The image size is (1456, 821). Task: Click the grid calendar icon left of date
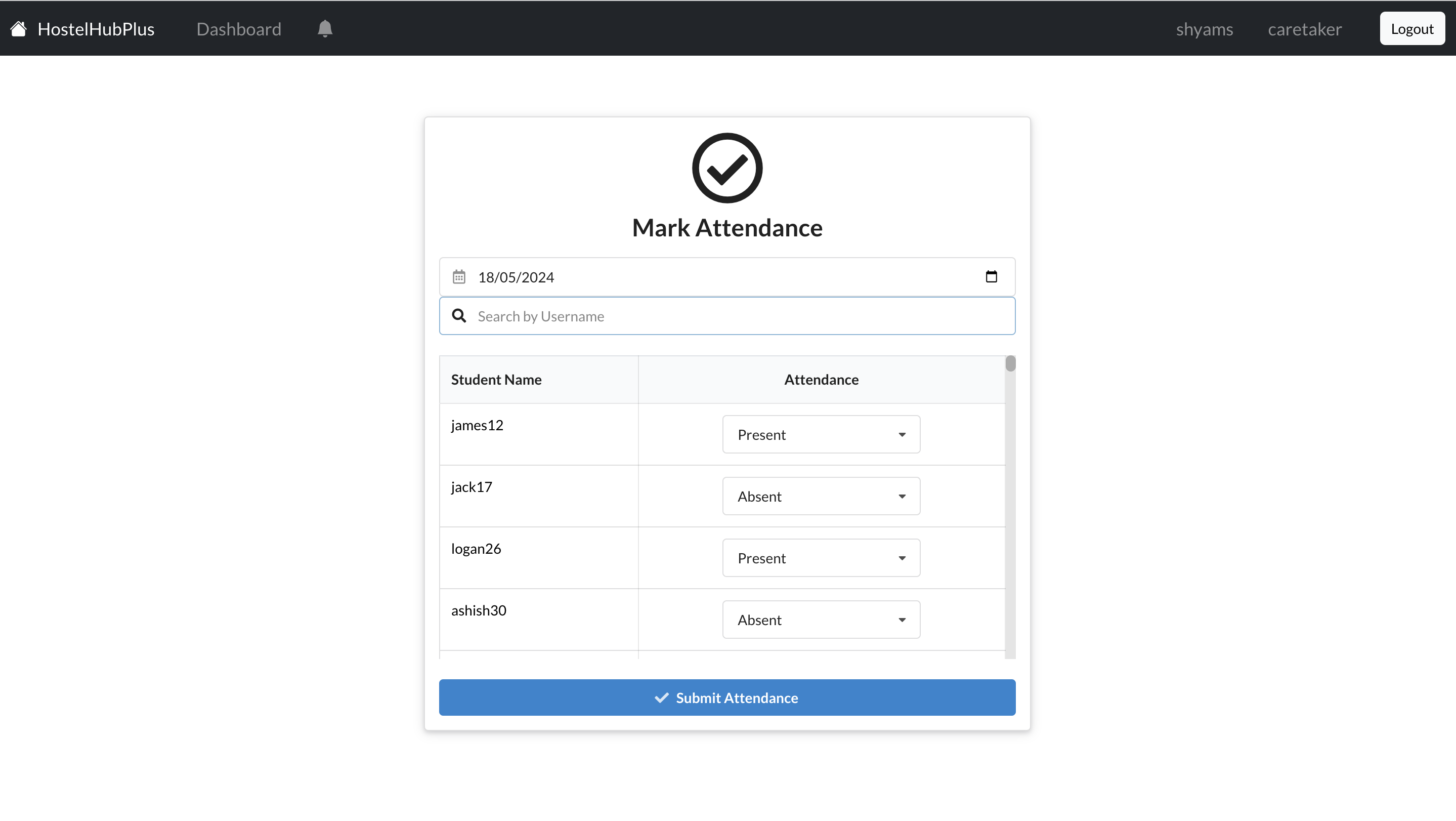(x=459, y=277)
